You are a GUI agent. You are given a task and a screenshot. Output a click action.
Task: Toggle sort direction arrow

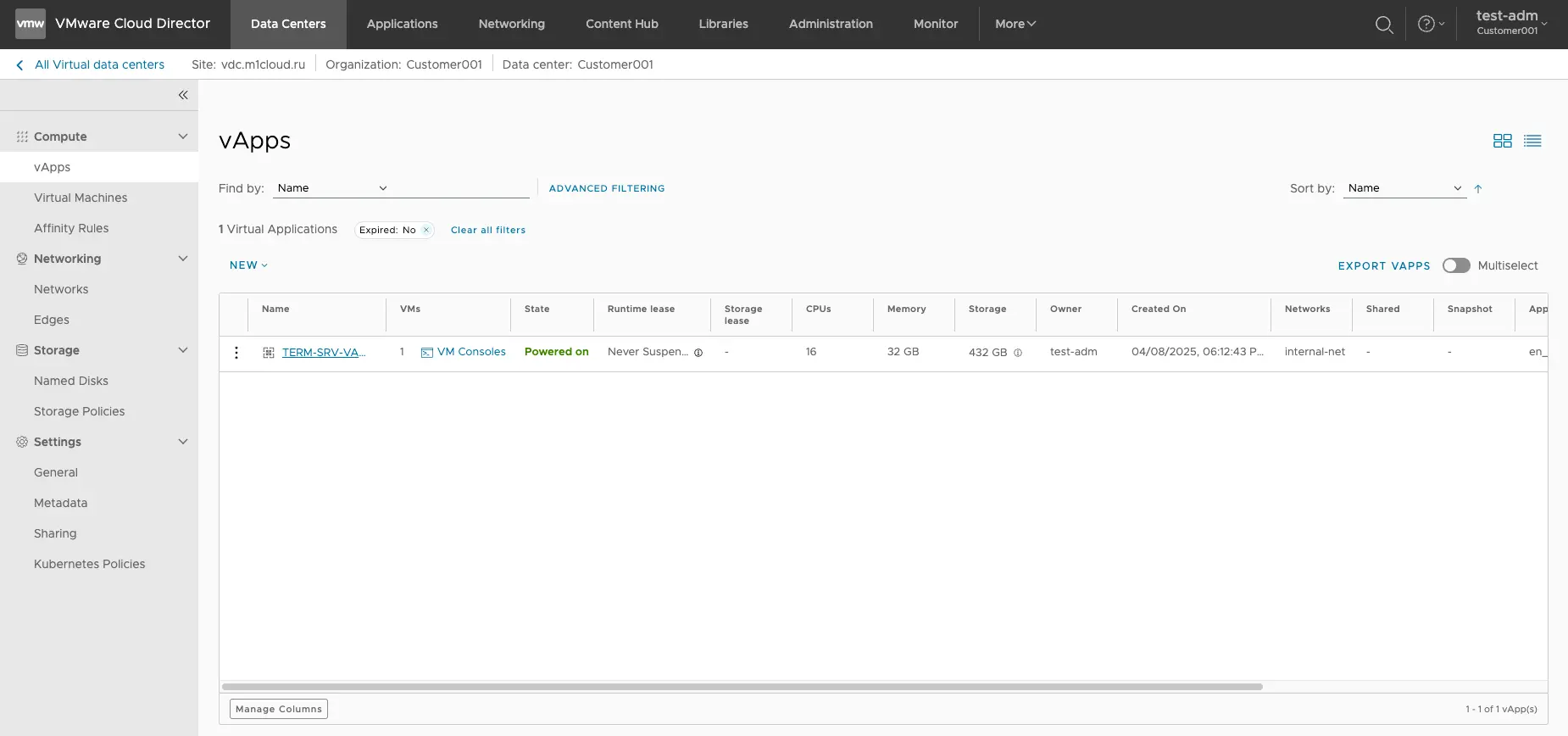[1478, 188]
